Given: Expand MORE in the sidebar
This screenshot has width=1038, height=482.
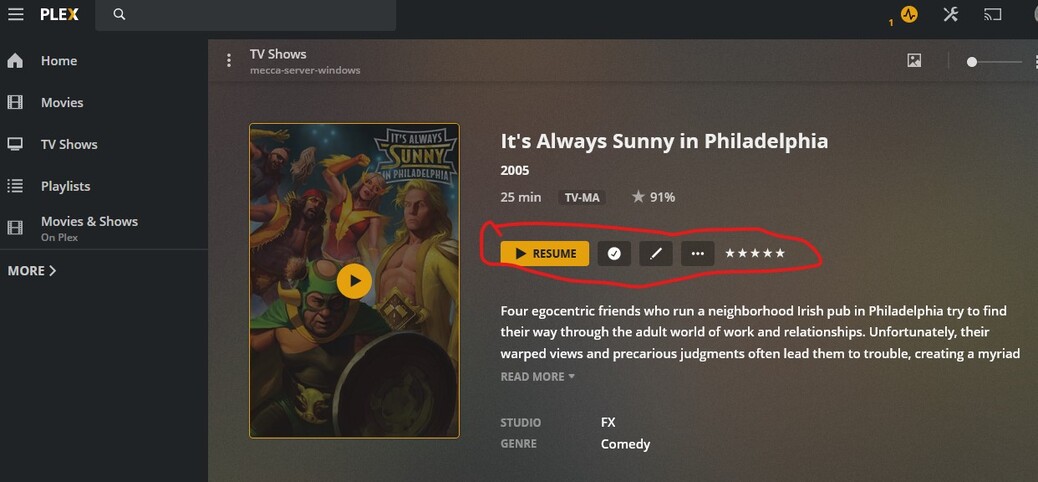Looking at the screenshot, I should (x=32, y=270).
